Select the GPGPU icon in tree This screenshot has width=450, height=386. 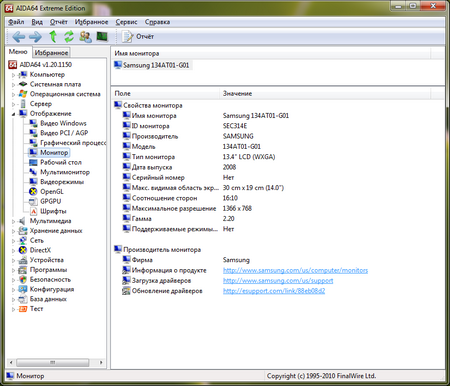pyautogui.click(x=33, y=201)
